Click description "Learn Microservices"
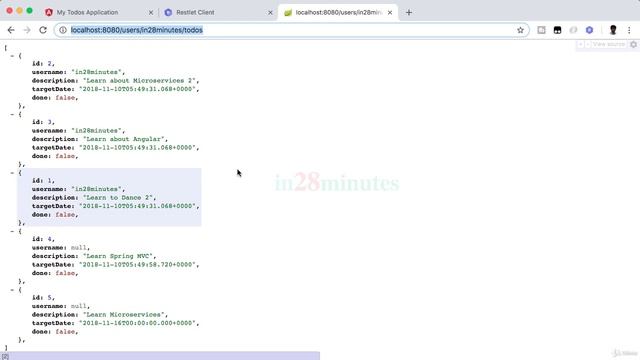Viewport: 640px width, 360px height. coord(124,315)
